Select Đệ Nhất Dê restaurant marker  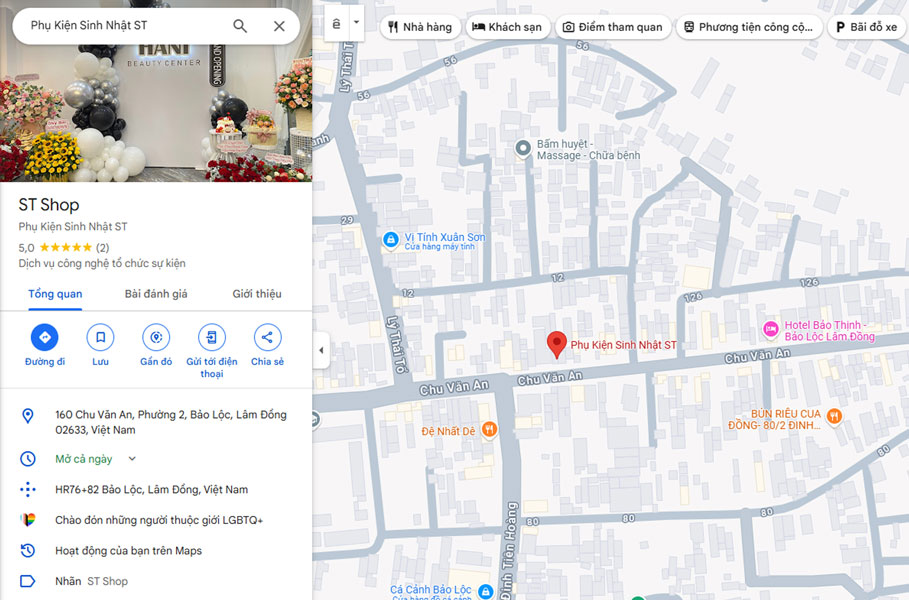coord(489,429)
